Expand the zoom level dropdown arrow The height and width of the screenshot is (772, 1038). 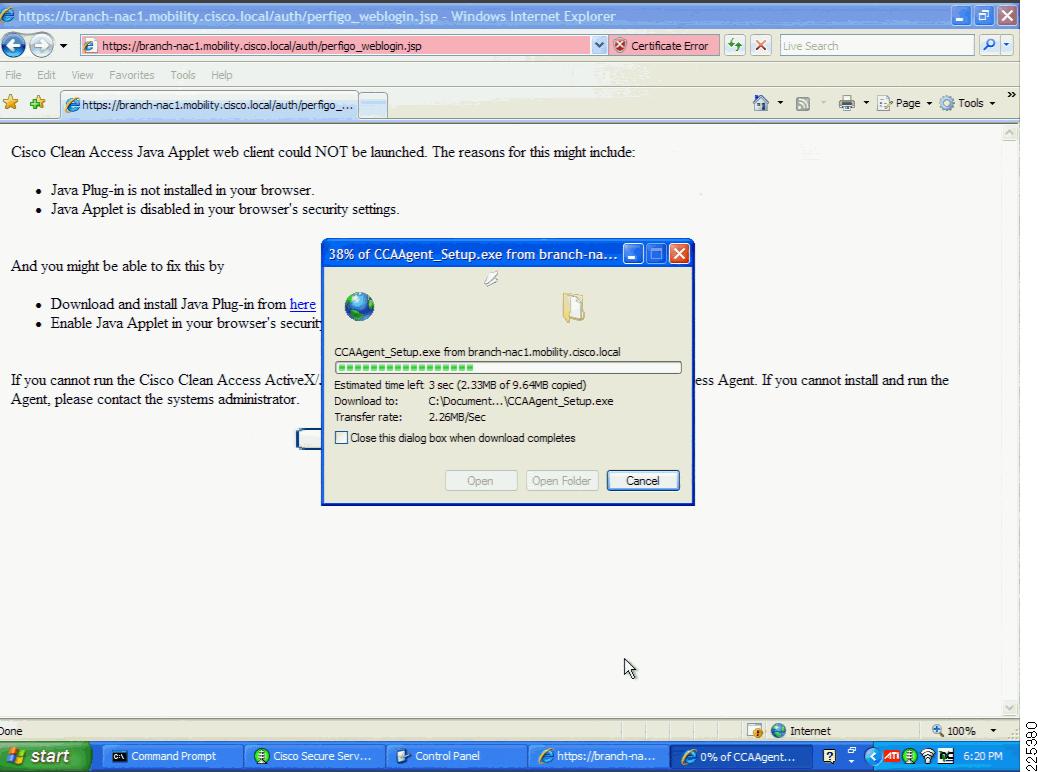993,730
